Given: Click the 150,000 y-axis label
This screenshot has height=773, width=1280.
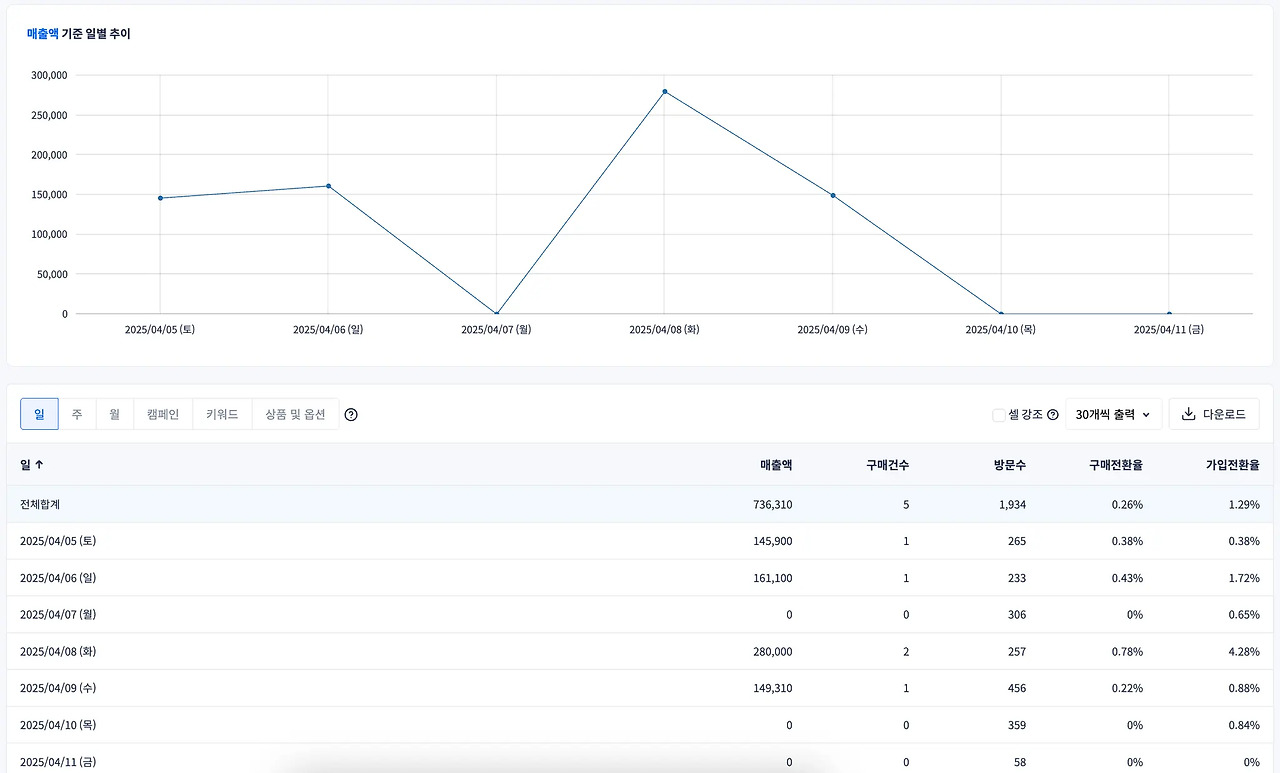Looking at the screenshot, I should [49, 194].
